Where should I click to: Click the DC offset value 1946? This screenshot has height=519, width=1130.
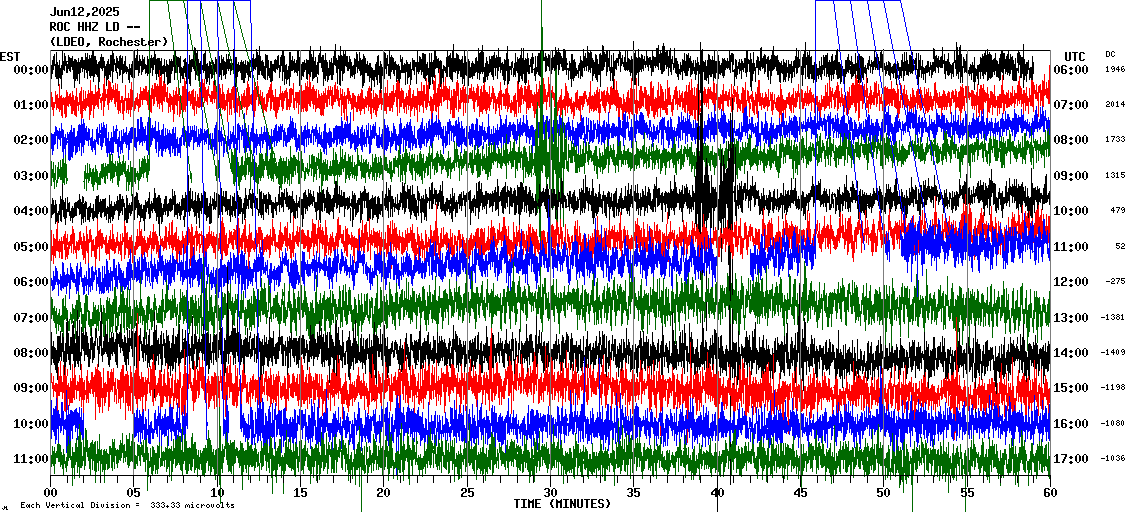[1114, 70]
